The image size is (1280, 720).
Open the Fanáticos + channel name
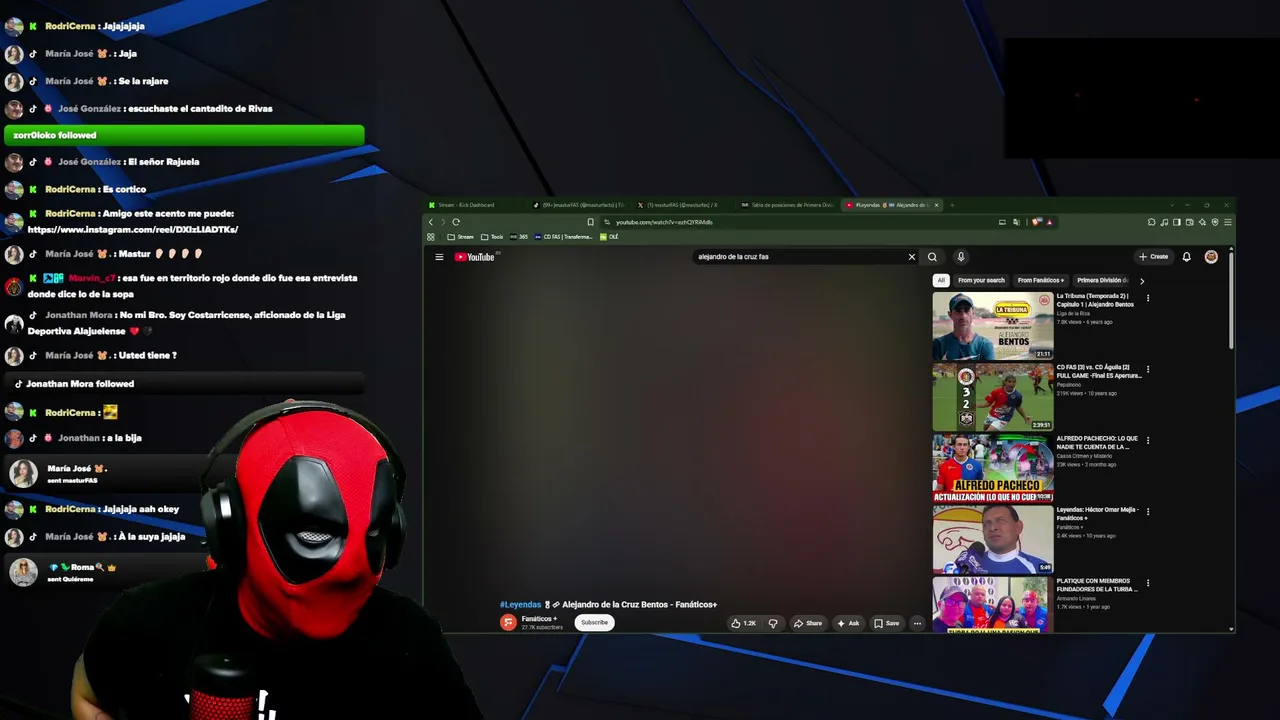pyautogui.click(x=539, y=619)
